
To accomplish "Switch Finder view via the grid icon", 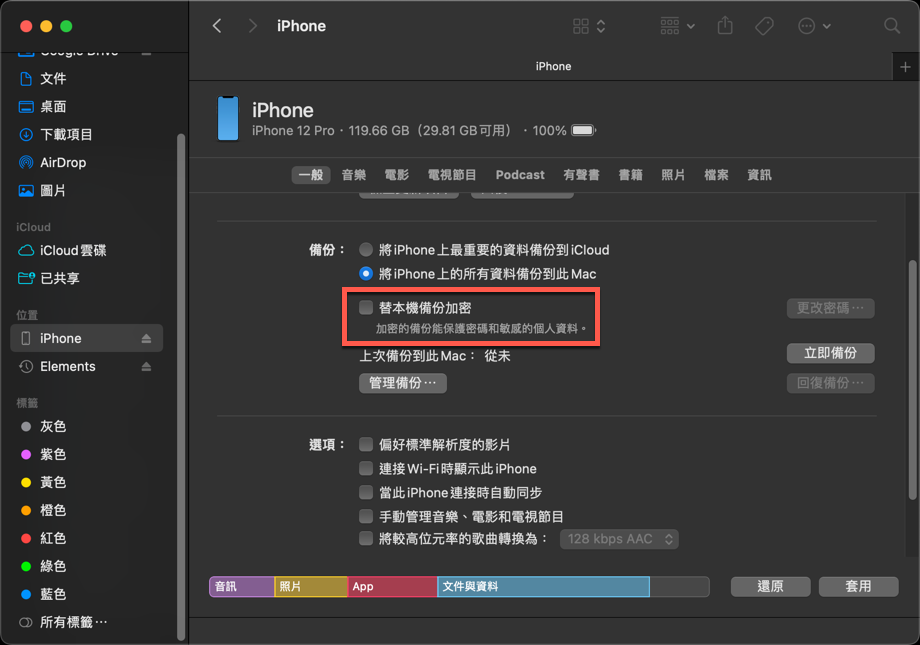I will 588,26.
